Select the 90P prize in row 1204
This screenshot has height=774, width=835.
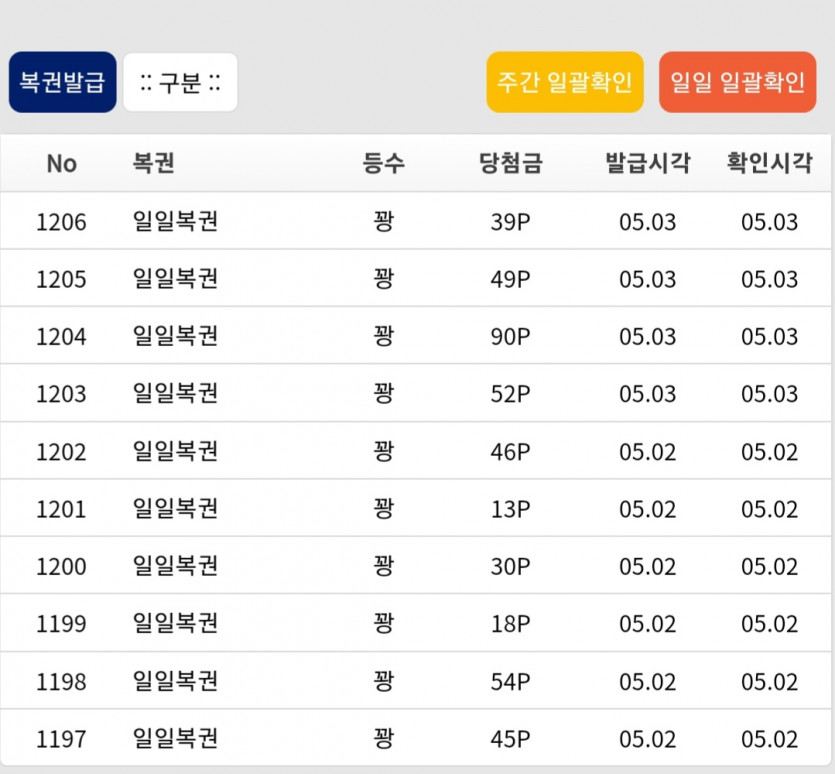click(x=510, y=337)
